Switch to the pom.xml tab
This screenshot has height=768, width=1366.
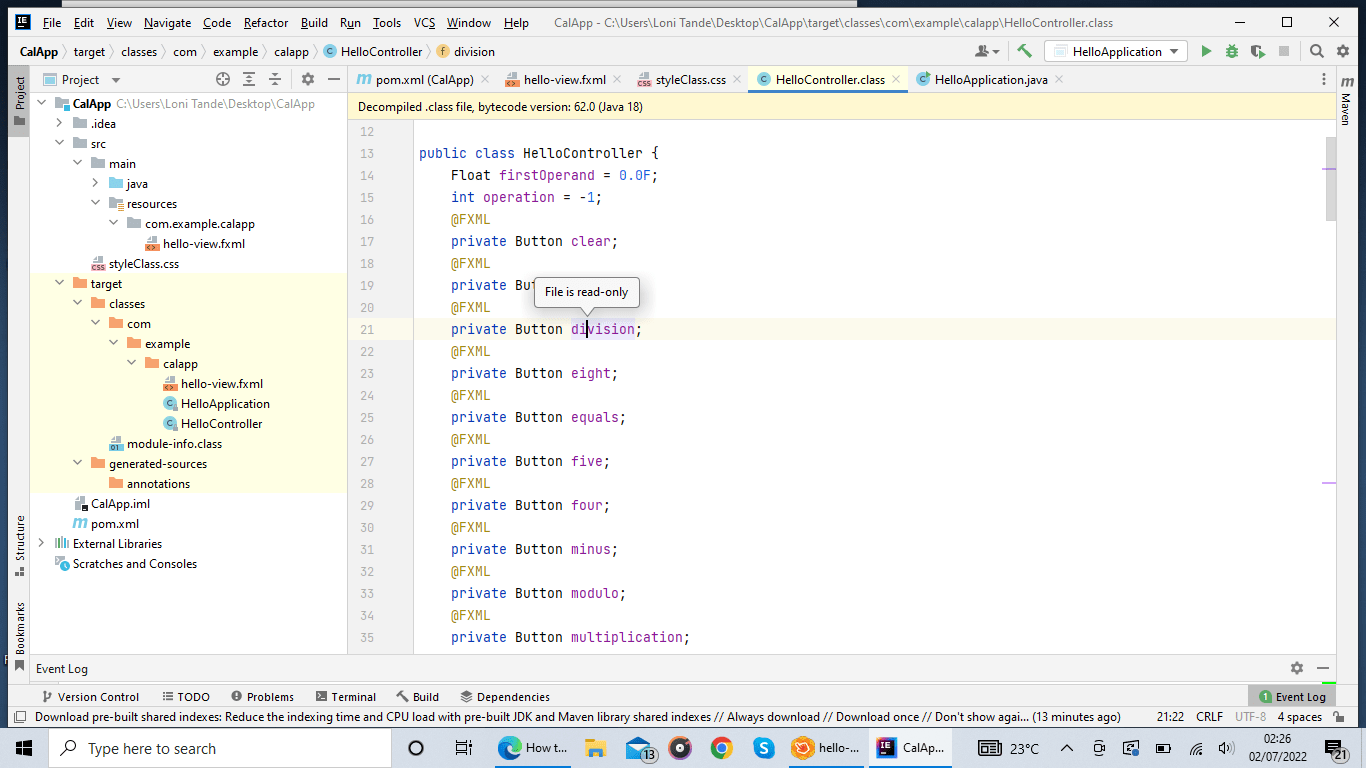pos(411,78)
